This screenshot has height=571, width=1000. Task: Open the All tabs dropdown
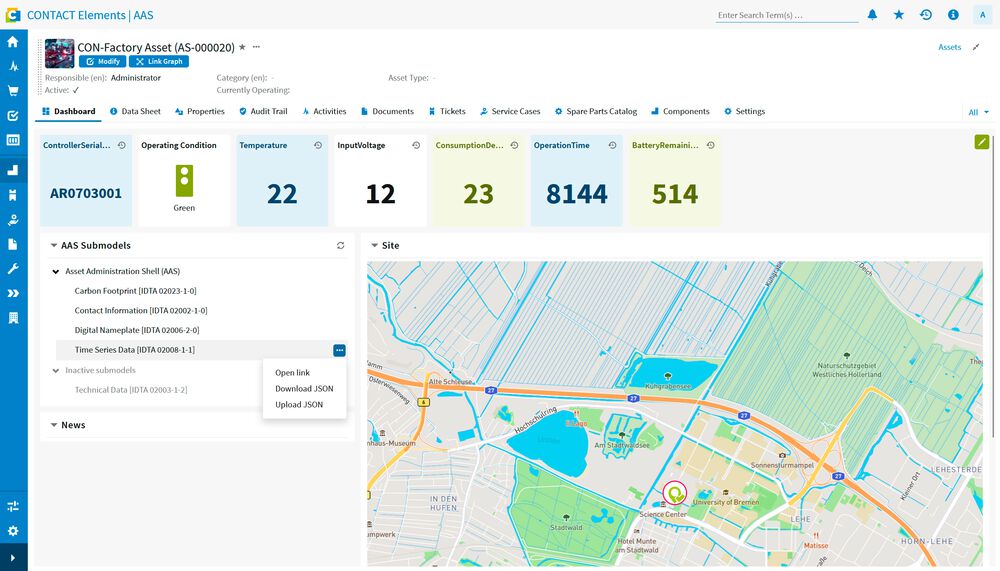[x=978, y=112]
